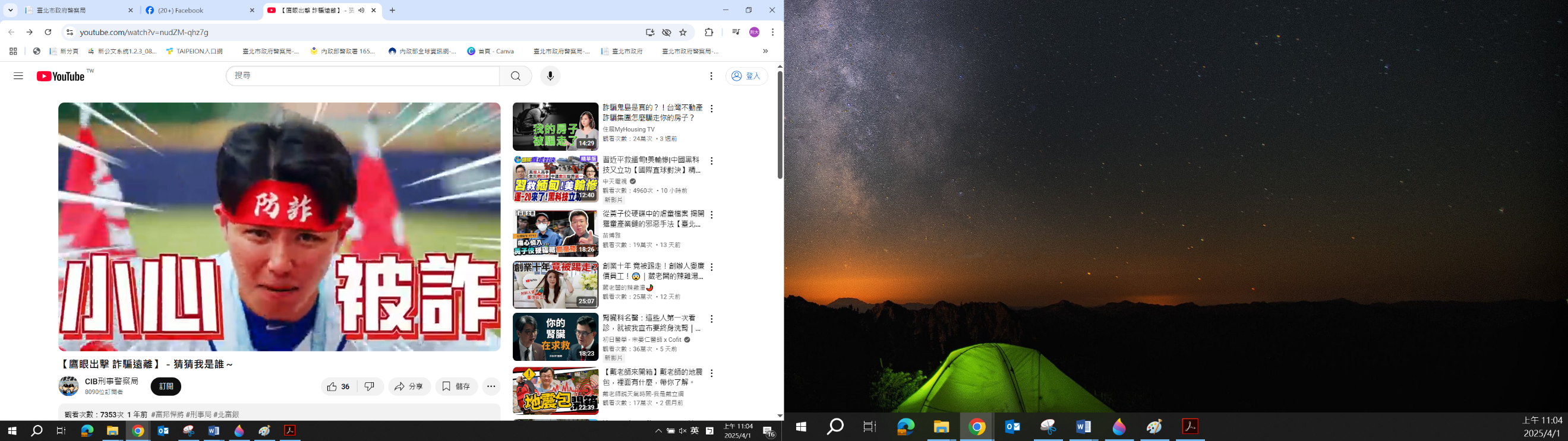Click the install-app icon in the address bar

pos(650,32)
